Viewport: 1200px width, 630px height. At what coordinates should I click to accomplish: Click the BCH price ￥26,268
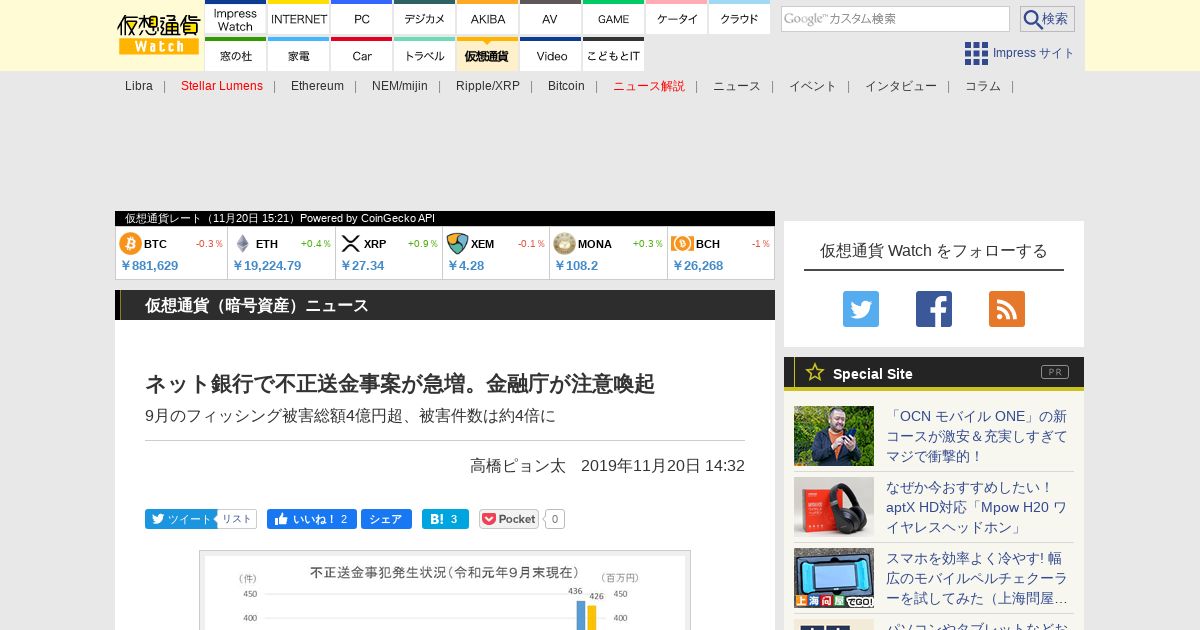click(x=697, y=266)
